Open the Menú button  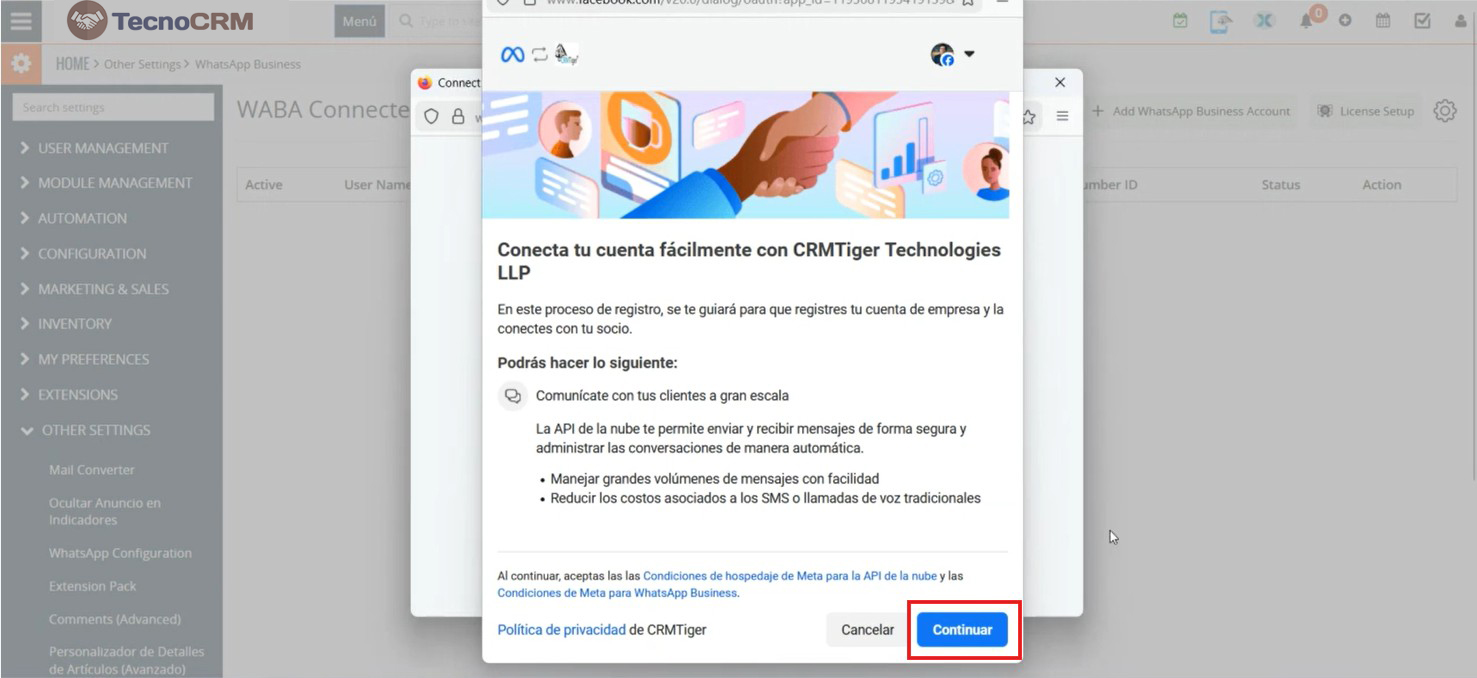(x=359, y=21)
